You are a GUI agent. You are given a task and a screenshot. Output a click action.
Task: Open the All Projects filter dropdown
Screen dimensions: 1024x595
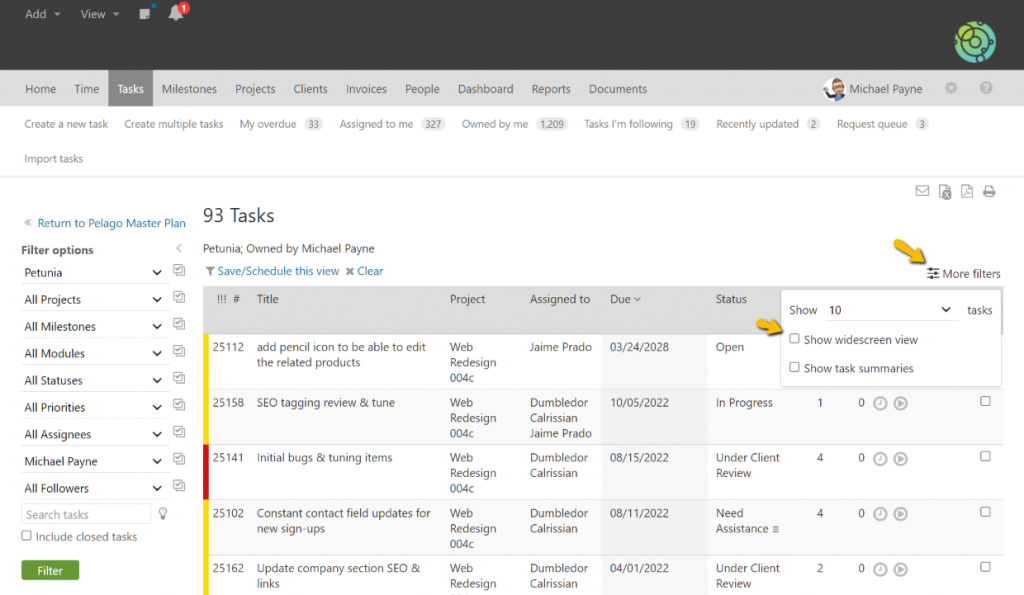click(x=93, y=299)
